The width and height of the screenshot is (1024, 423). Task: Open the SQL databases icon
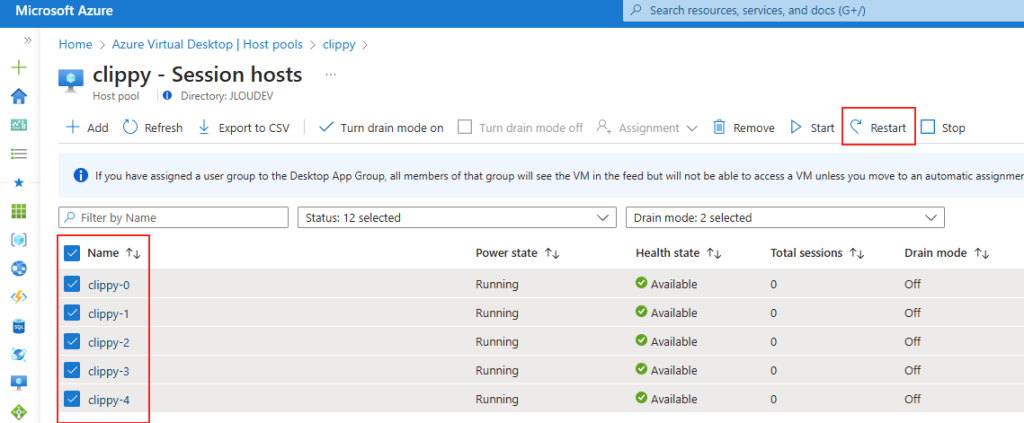(x=20, y=326)
